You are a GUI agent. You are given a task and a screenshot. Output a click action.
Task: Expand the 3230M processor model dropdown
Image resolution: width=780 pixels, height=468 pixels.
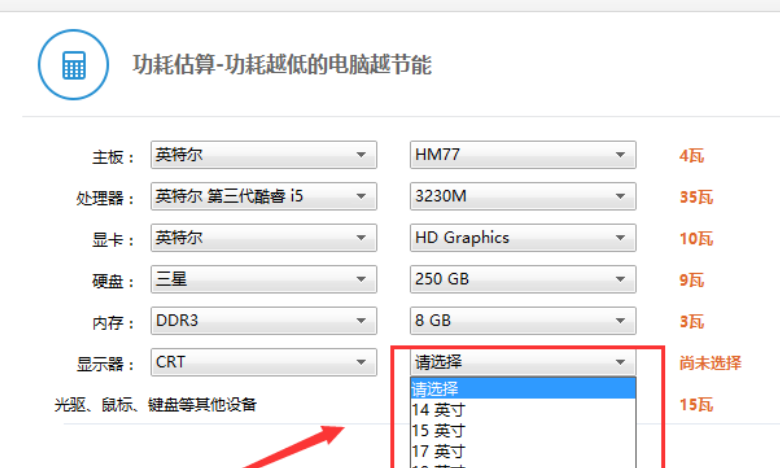(522, 196)
